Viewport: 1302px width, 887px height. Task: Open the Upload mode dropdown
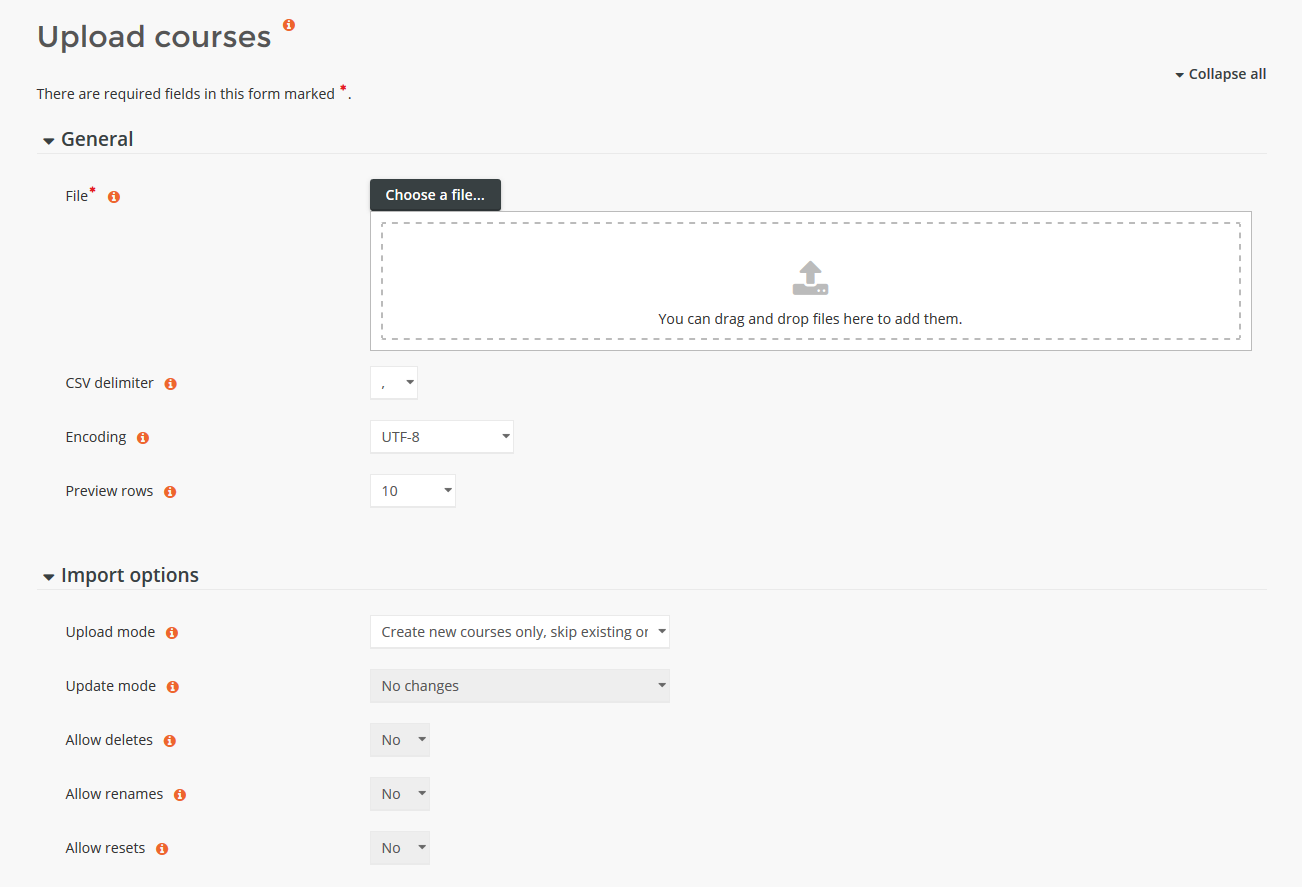519,632
